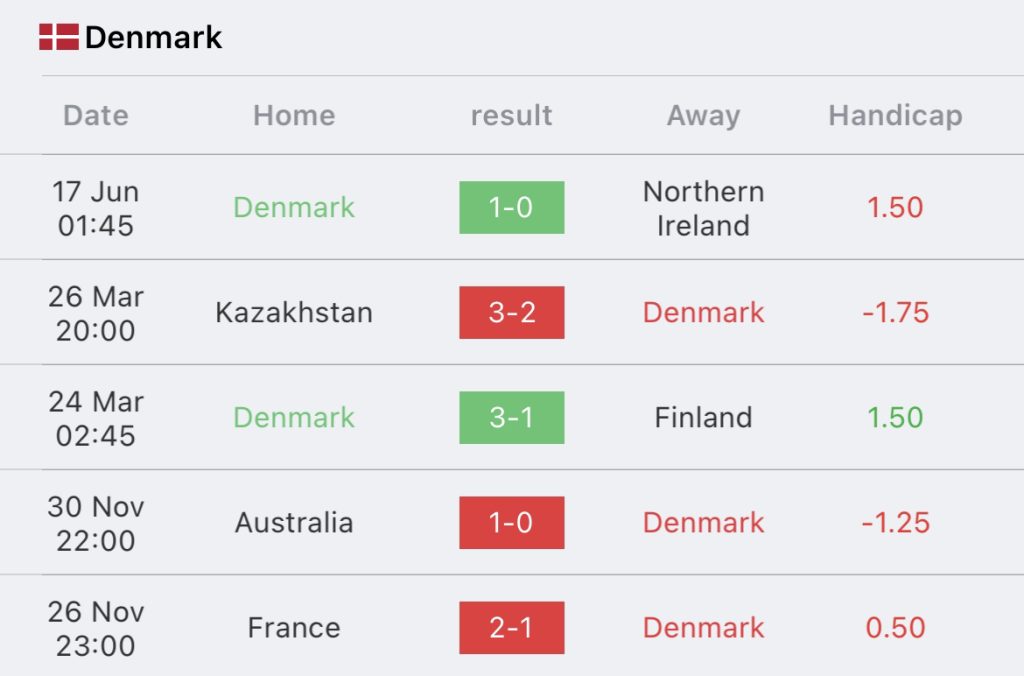Open the 1-0 result against Australia
The width and height of the screenshot is (1024, 676).
click(511, 523)
